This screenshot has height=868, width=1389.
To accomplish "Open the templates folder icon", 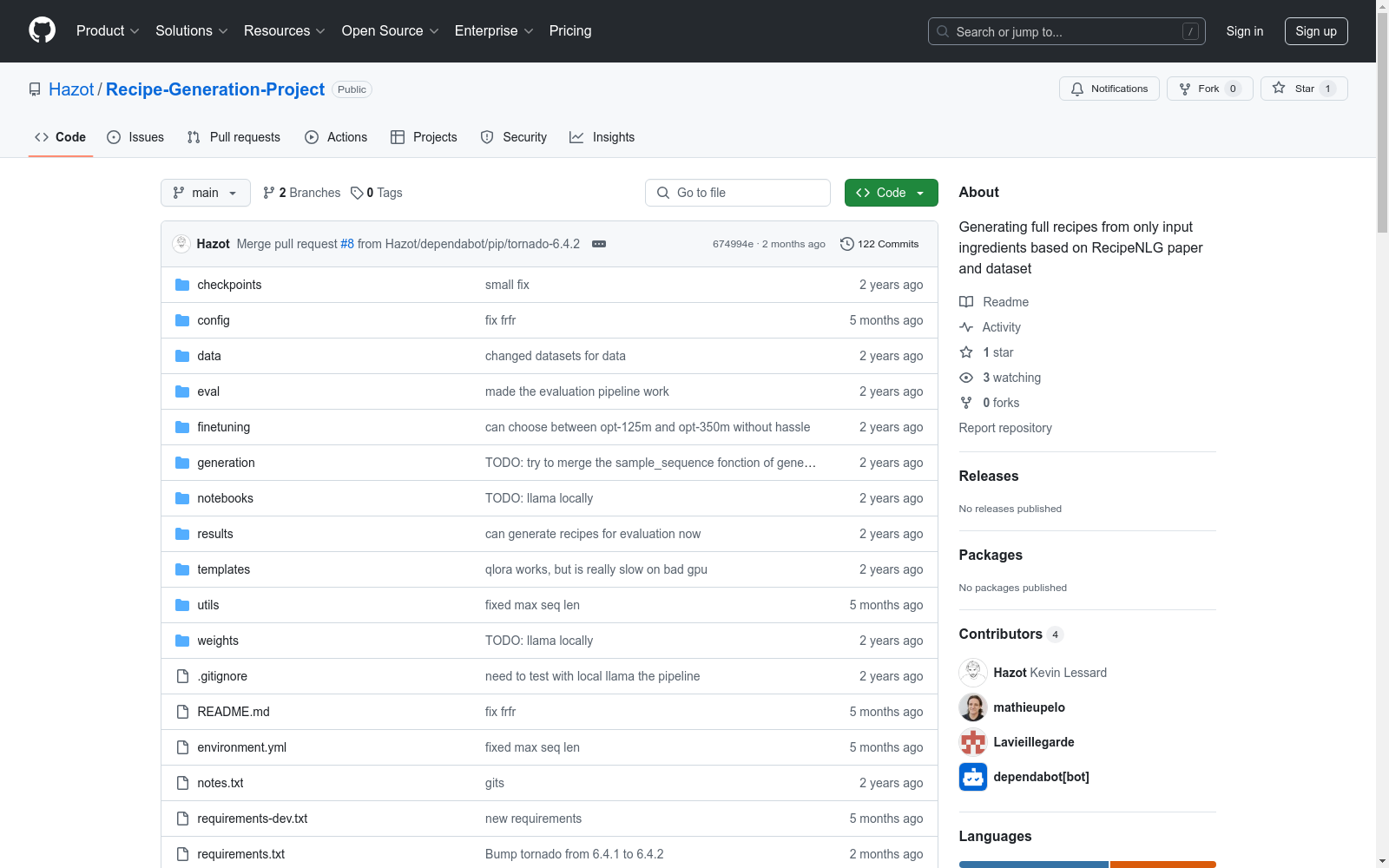I will coord(182,569).
